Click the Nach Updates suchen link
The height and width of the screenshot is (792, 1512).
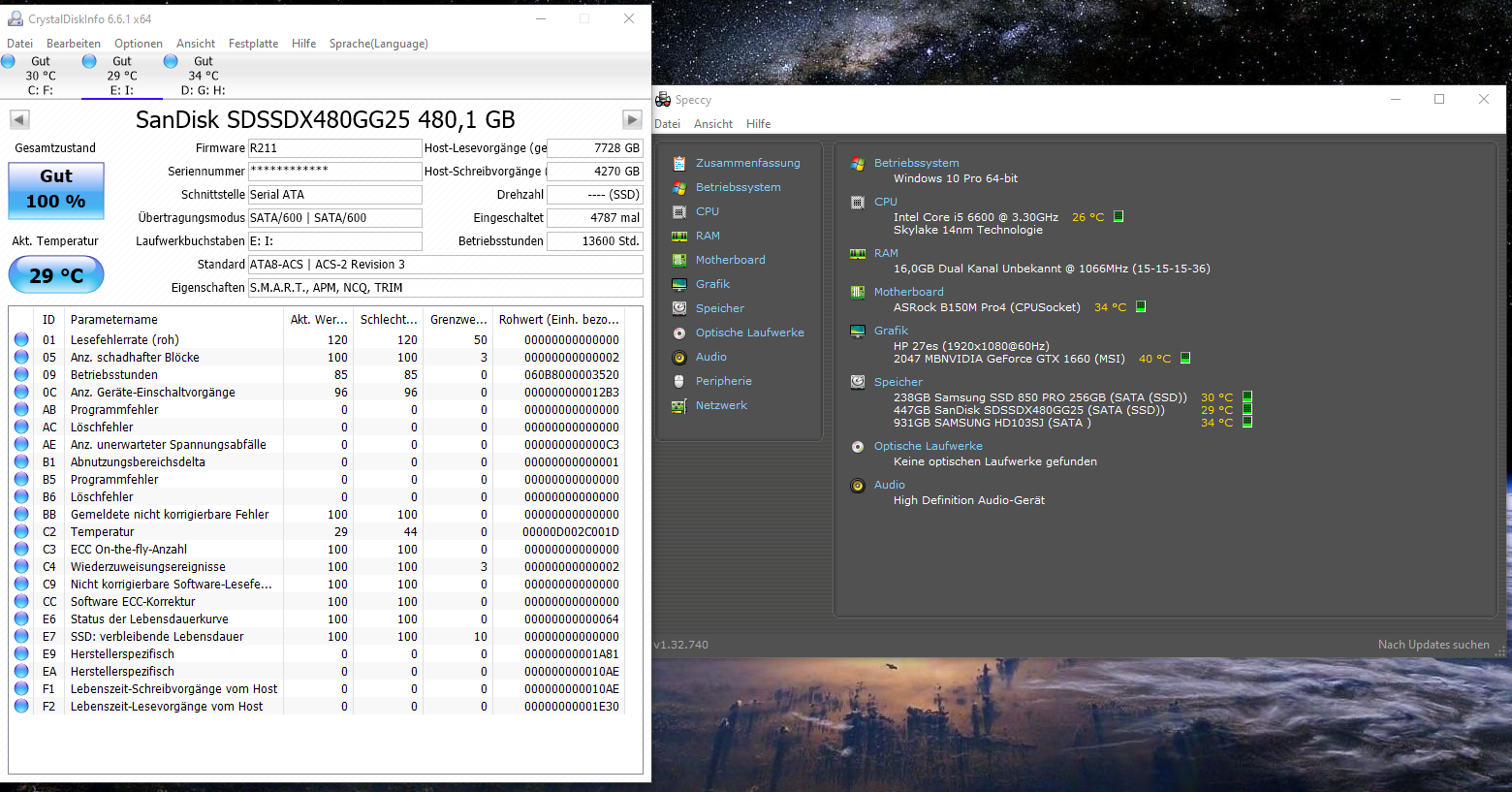pos(1434,644)
